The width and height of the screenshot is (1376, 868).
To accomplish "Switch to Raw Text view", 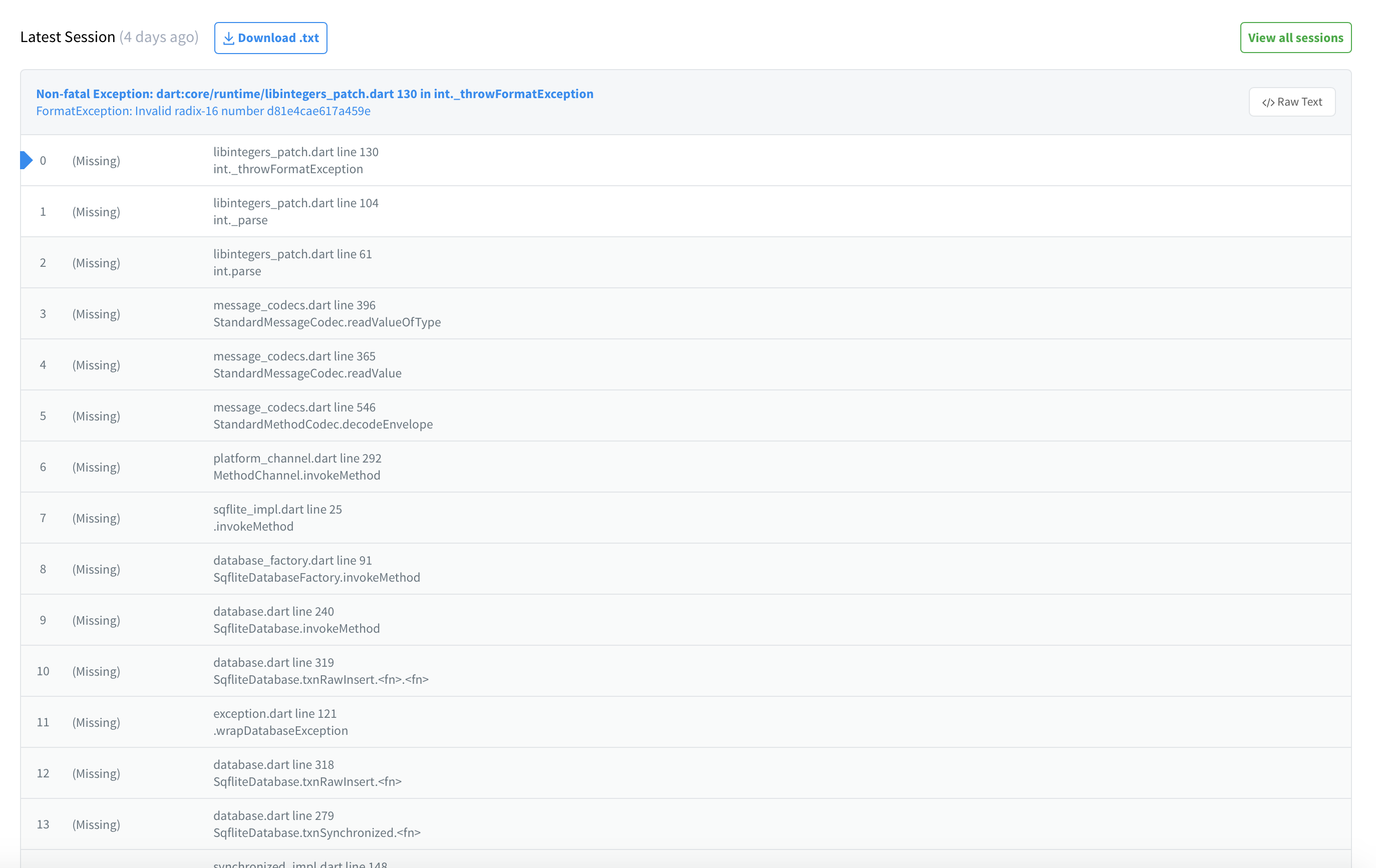I will (1292, 102).
